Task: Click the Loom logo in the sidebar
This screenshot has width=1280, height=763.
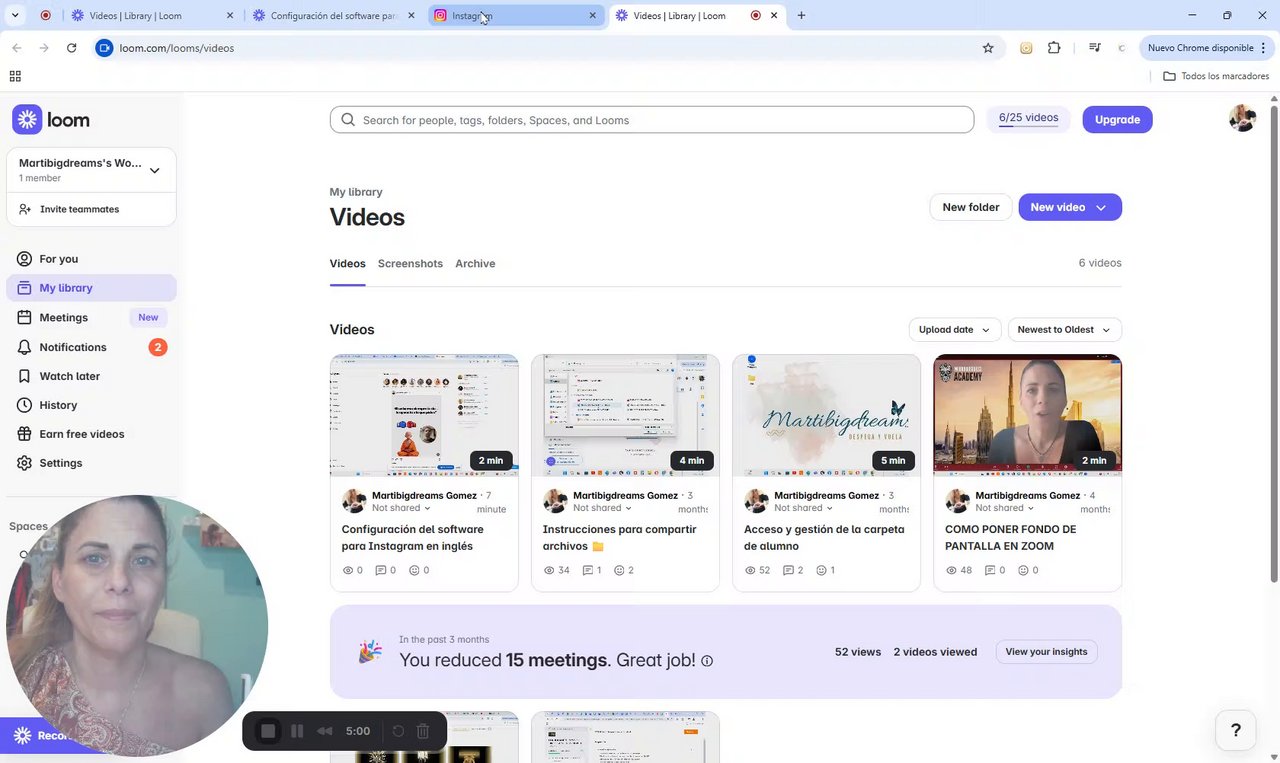Action: point(51,120)
